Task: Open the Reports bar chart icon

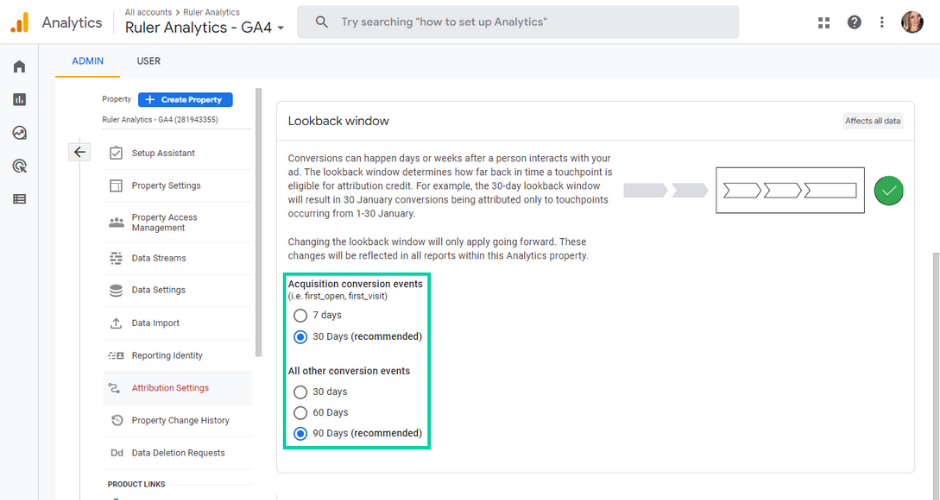Action: [19, 100]
